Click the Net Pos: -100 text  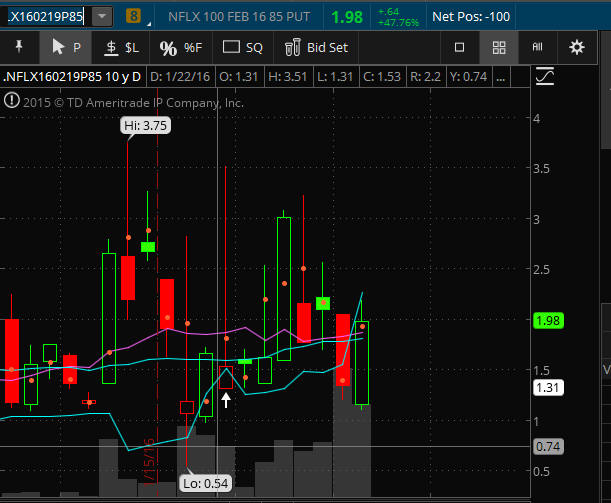[471, 17]
